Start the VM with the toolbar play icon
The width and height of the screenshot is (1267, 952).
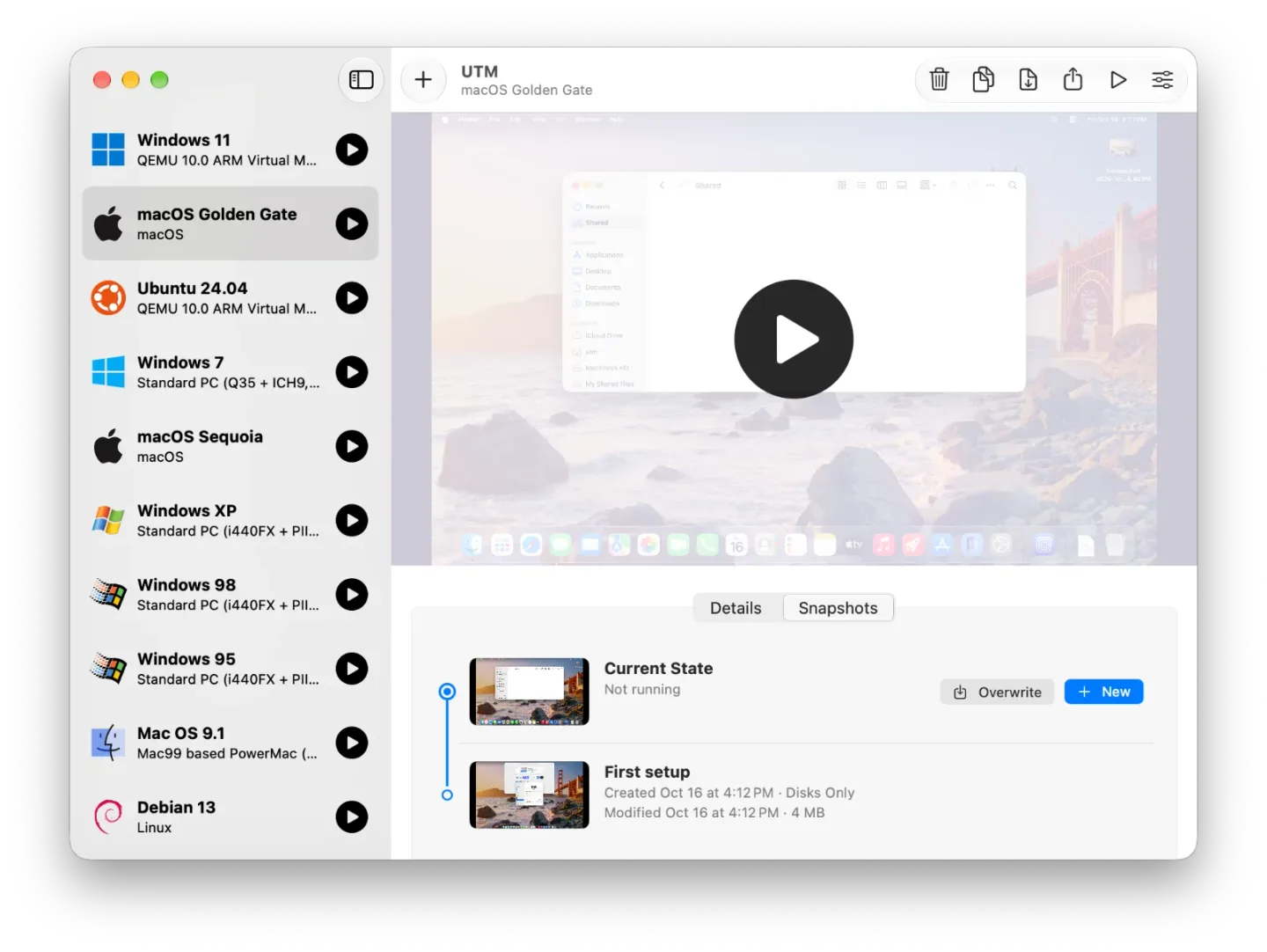(1117, 80)
